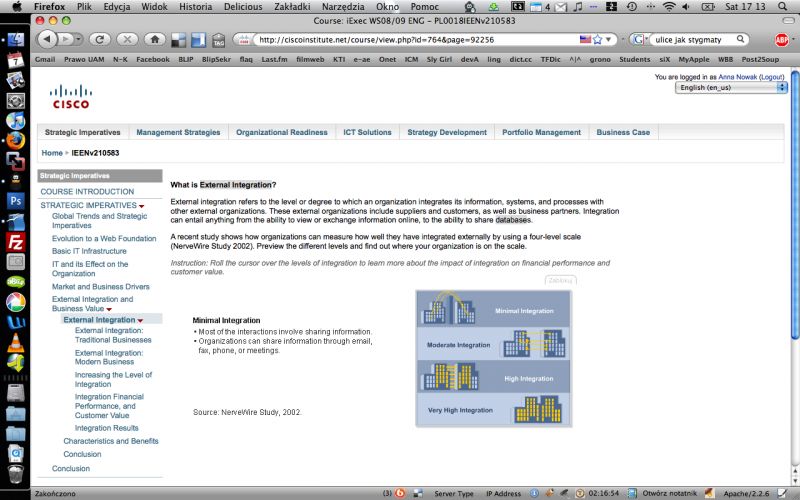Launch iCal calendar from the Dock

coord(15,60)
